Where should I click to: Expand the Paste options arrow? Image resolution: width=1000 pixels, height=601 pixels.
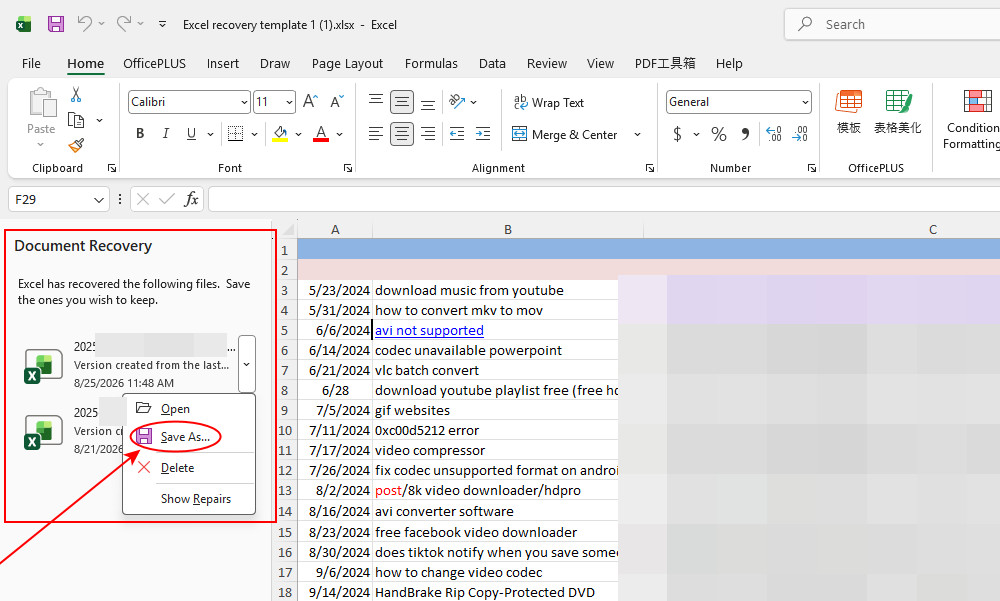pyautogui.click(x=41, y=145)
